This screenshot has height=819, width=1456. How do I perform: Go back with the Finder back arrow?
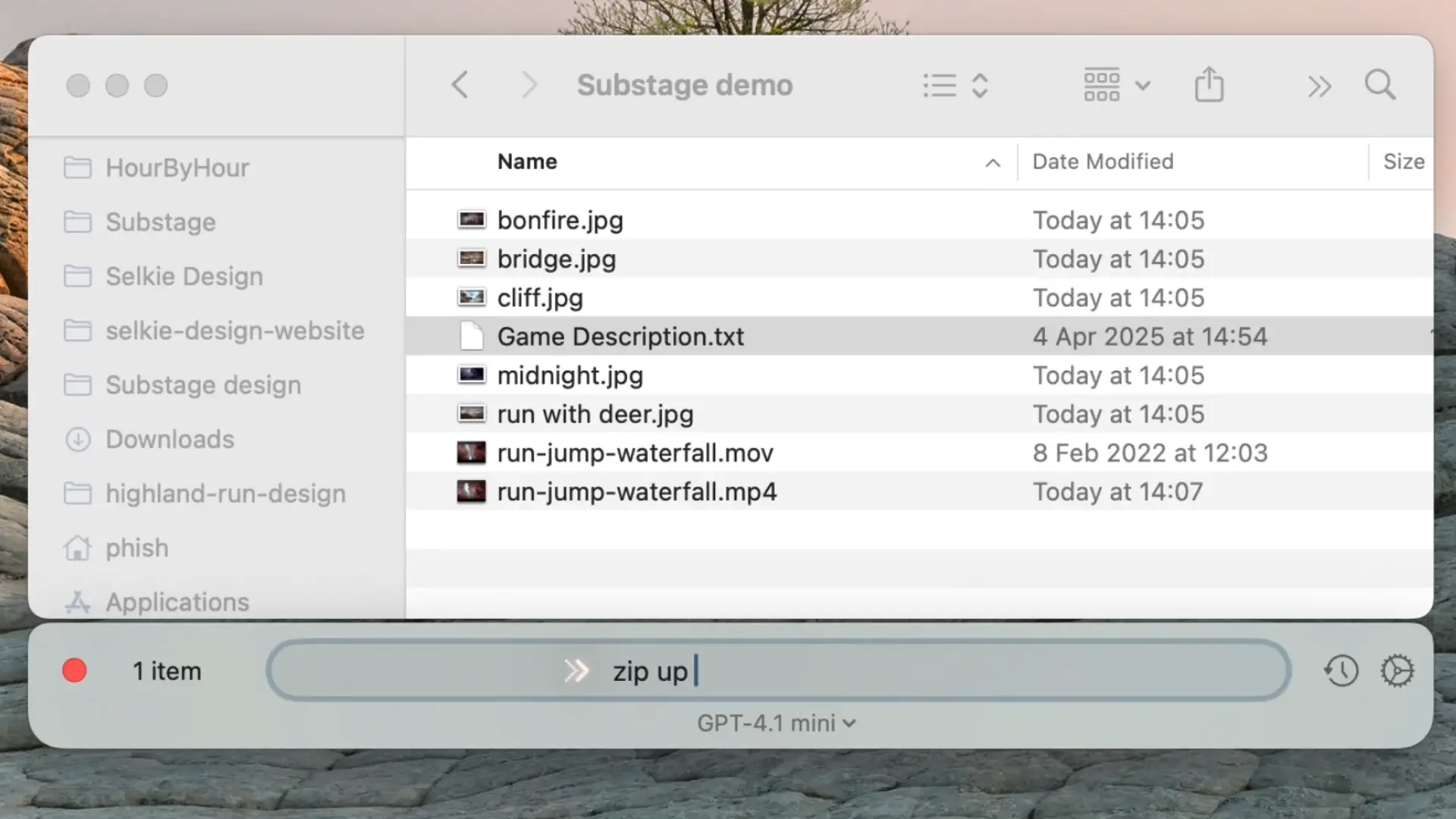click(460, 85)
